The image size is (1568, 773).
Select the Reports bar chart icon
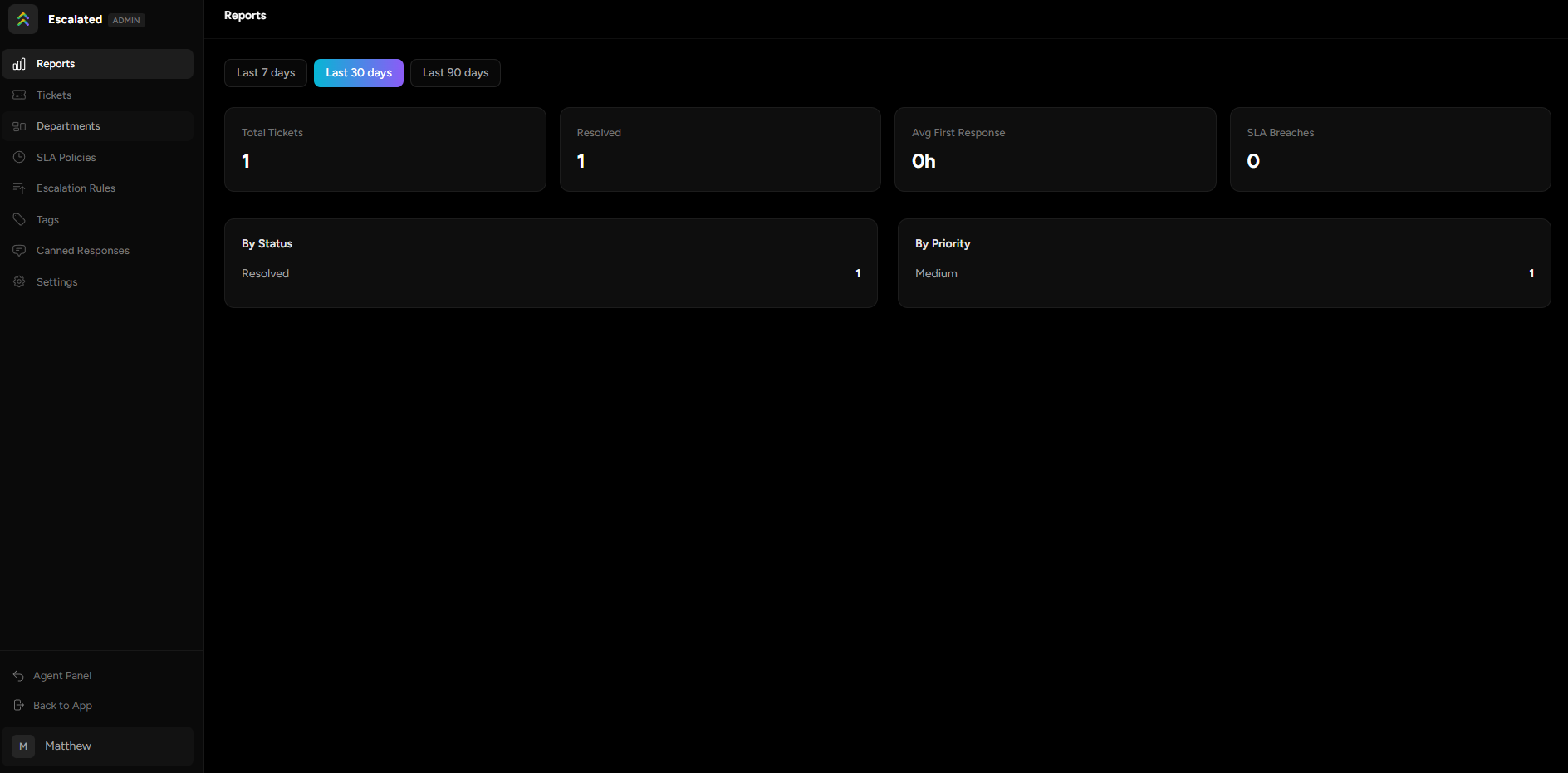[x=18, y=63]
